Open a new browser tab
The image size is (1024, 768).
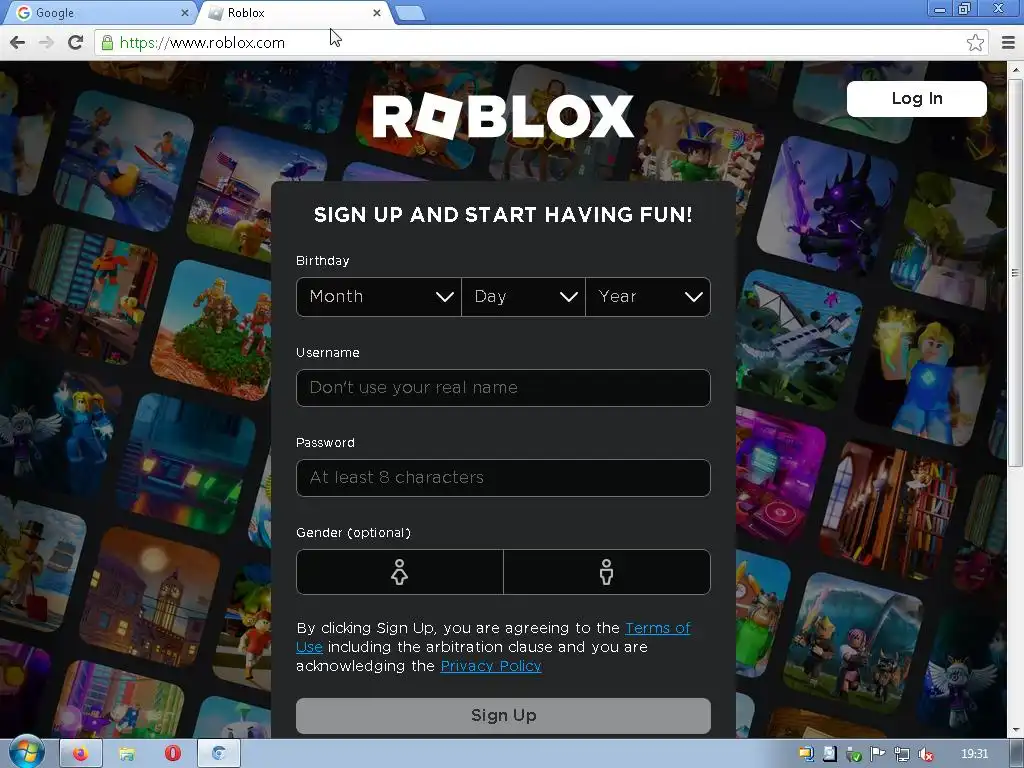point(410,12)
